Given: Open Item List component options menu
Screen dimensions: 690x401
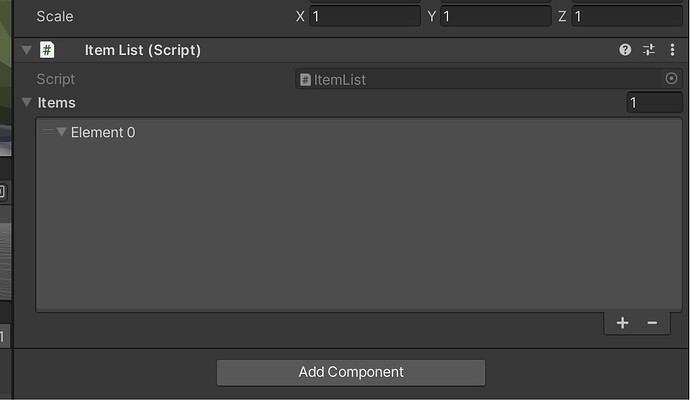Looking at the screenshot, I should click(672, 50).
